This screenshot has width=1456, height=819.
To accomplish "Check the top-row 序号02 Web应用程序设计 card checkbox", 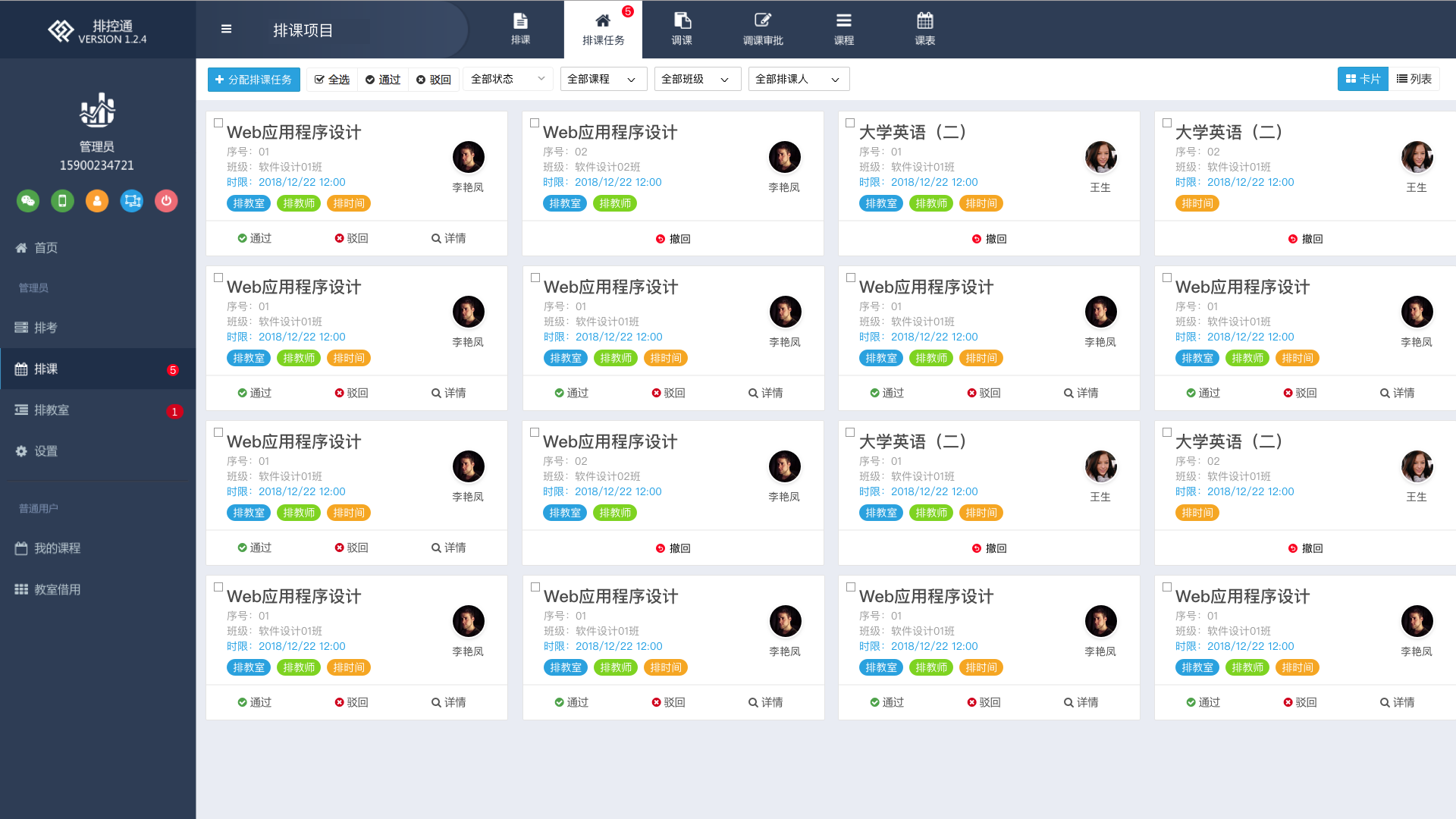I will [535, 123].
